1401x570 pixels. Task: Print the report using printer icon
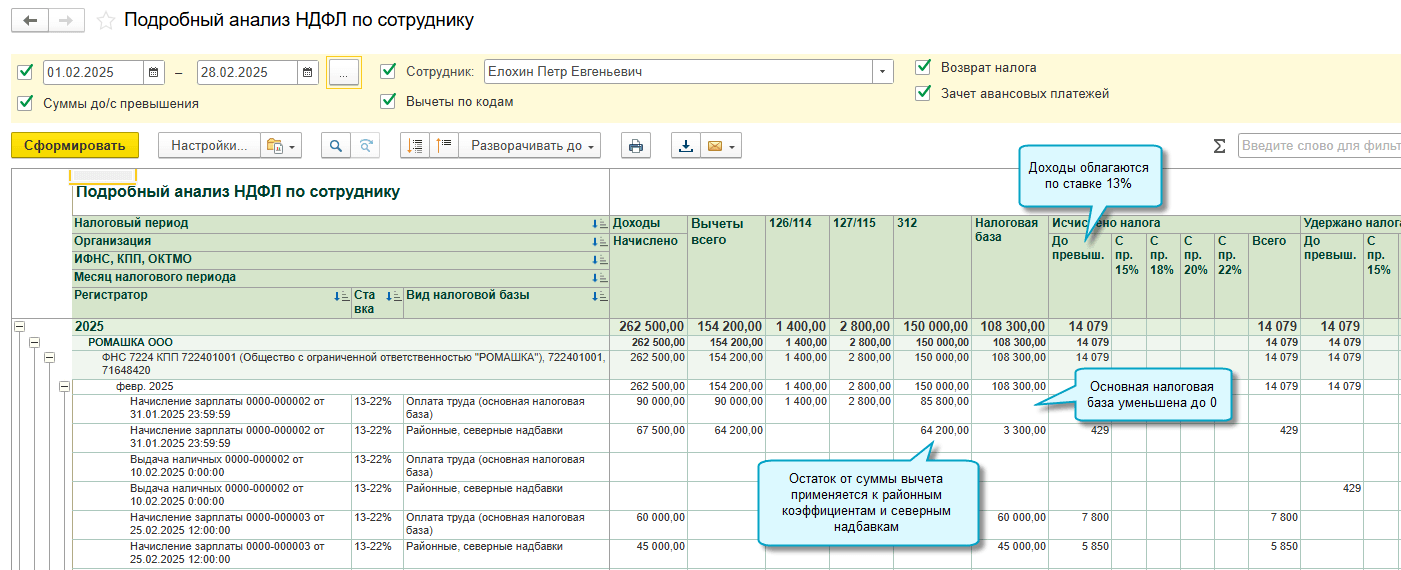point(635,146)
